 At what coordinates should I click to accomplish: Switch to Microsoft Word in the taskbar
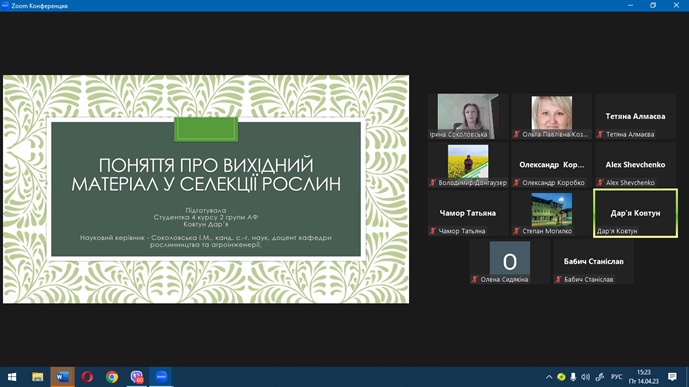click(x=62, y=377)
